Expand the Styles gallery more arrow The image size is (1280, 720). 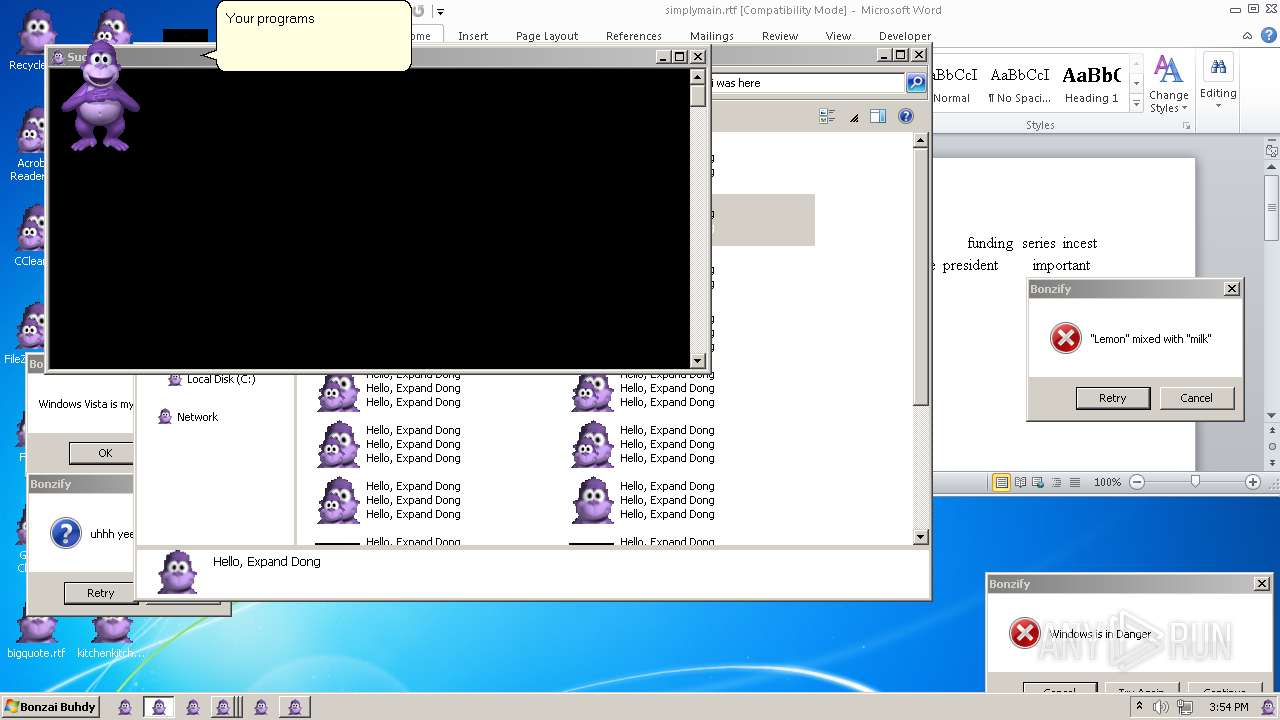coord(1136,103)
